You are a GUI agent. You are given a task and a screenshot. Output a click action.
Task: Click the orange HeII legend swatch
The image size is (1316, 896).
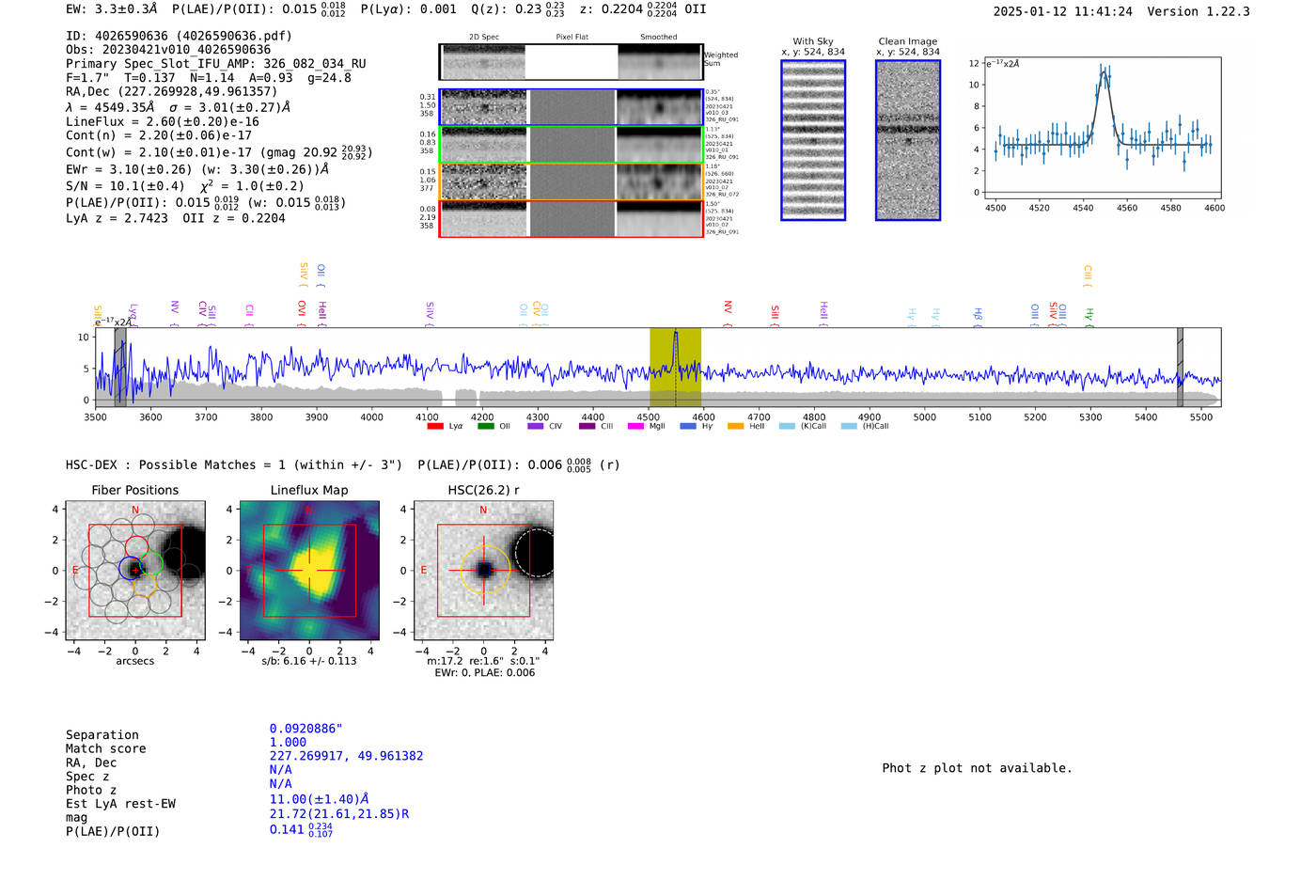point(735,426)
